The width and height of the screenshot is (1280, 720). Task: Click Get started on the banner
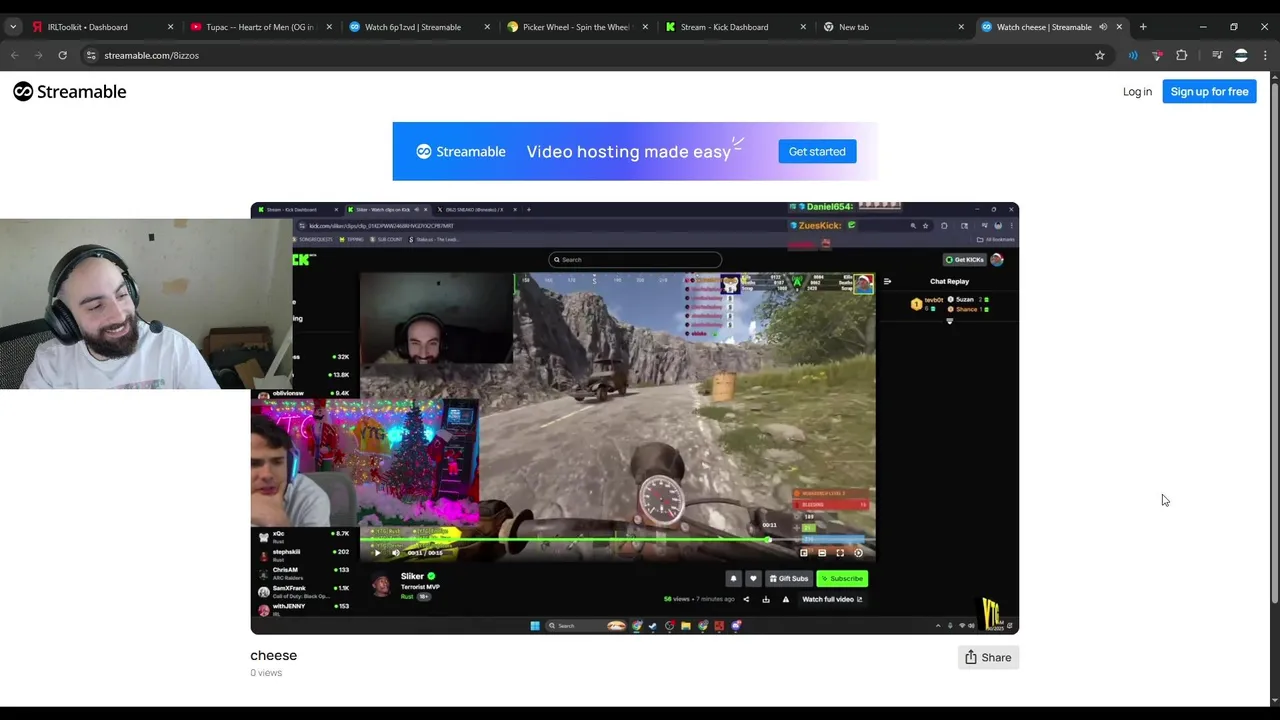[x=817, y=151]
